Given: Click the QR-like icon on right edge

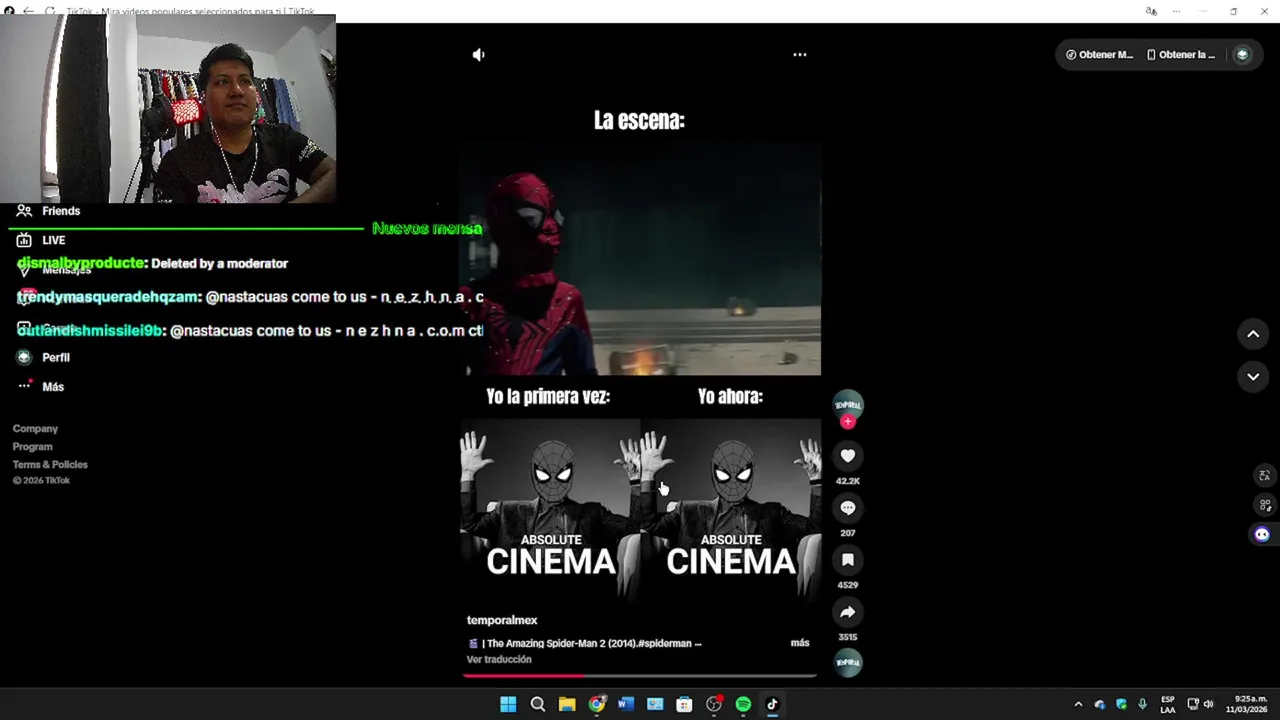Looking at the screenshot, I should tap(1264, 505).
